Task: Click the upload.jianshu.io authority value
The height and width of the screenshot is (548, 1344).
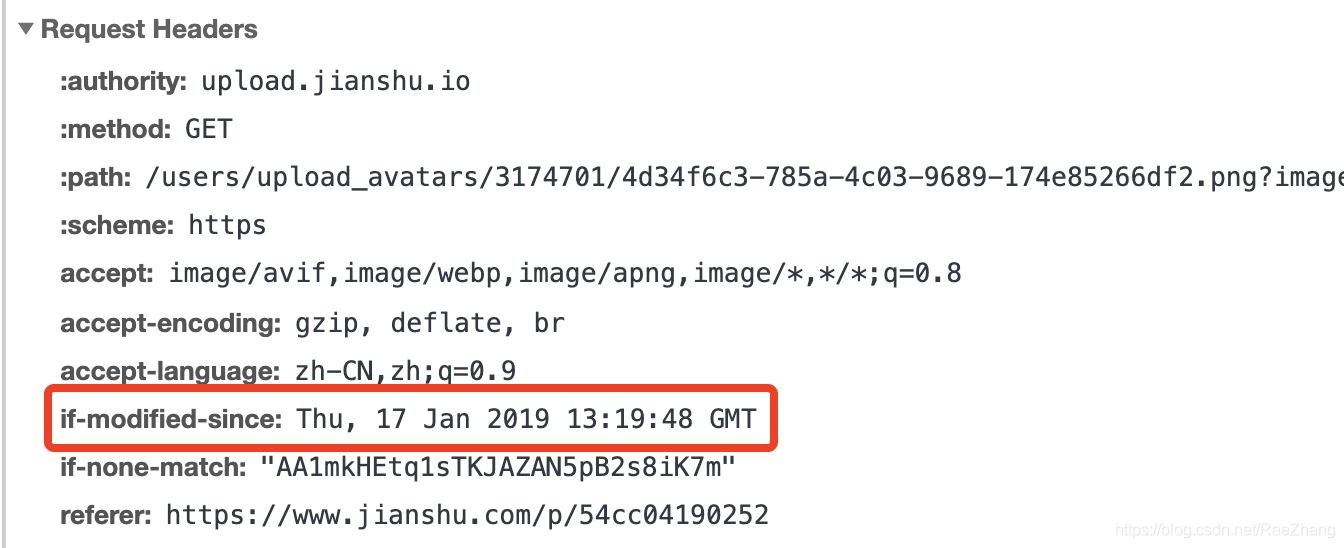Action: 336,82
